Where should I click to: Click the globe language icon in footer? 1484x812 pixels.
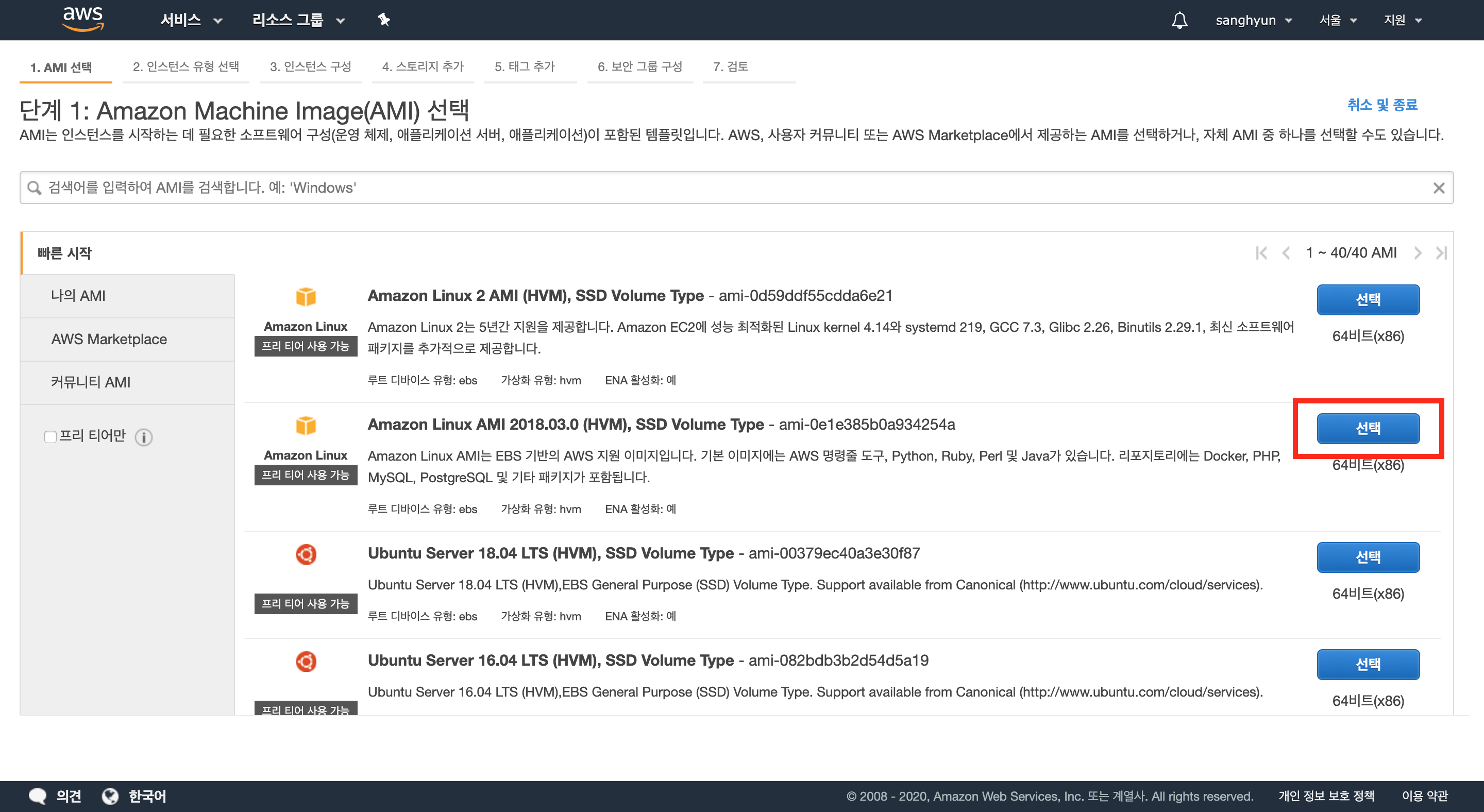pyautogui.click(x=110, y=796)
